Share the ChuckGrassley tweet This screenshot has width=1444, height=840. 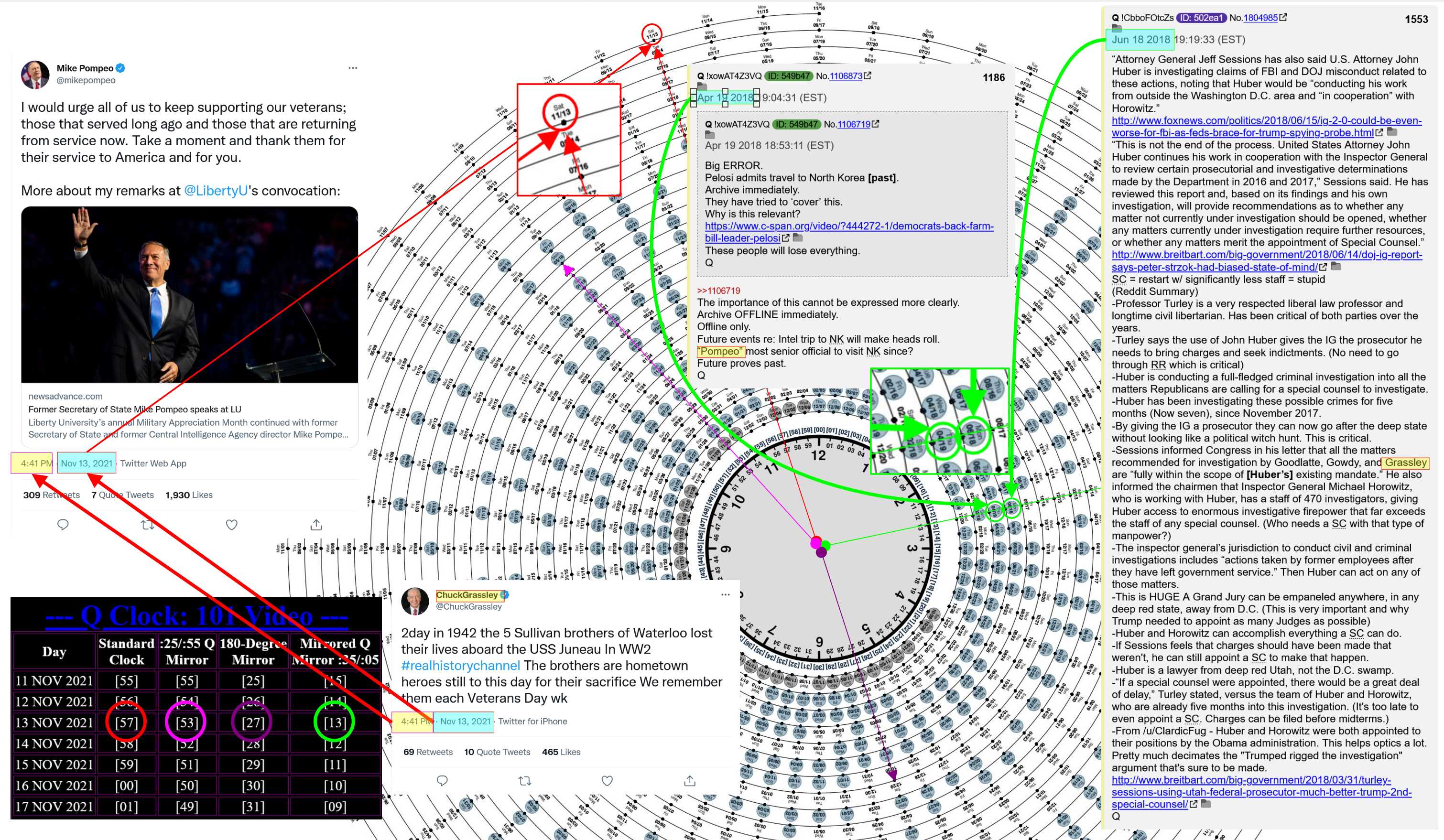pyautogui.click(x=690, y=780)
